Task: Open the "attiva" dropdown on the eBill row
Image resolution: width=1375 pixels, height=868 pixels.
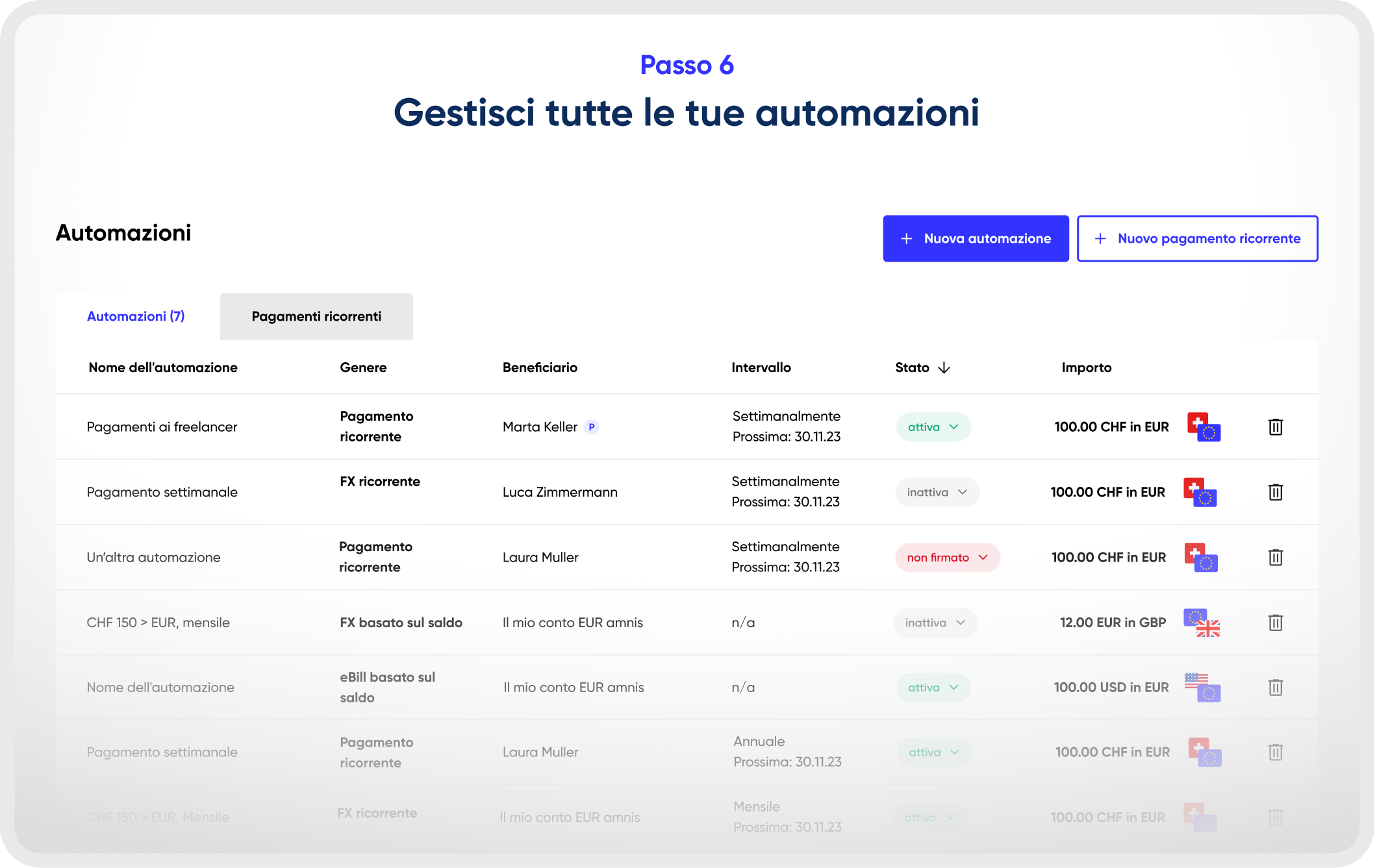Action: pos(933,687)
